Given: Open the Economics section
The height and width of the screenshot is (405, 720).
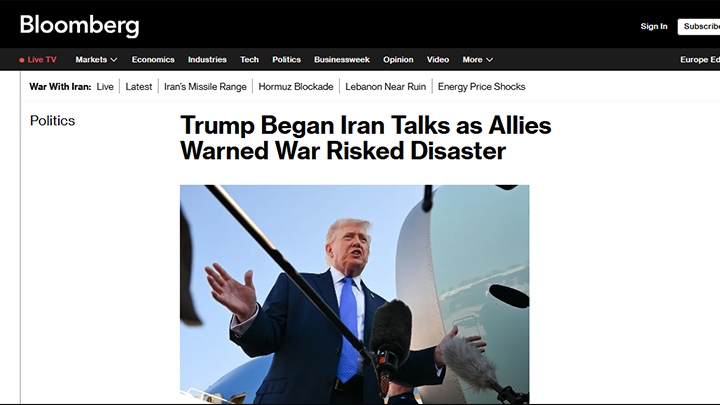Looking at the screenshot, I should (x=153, y=60).
